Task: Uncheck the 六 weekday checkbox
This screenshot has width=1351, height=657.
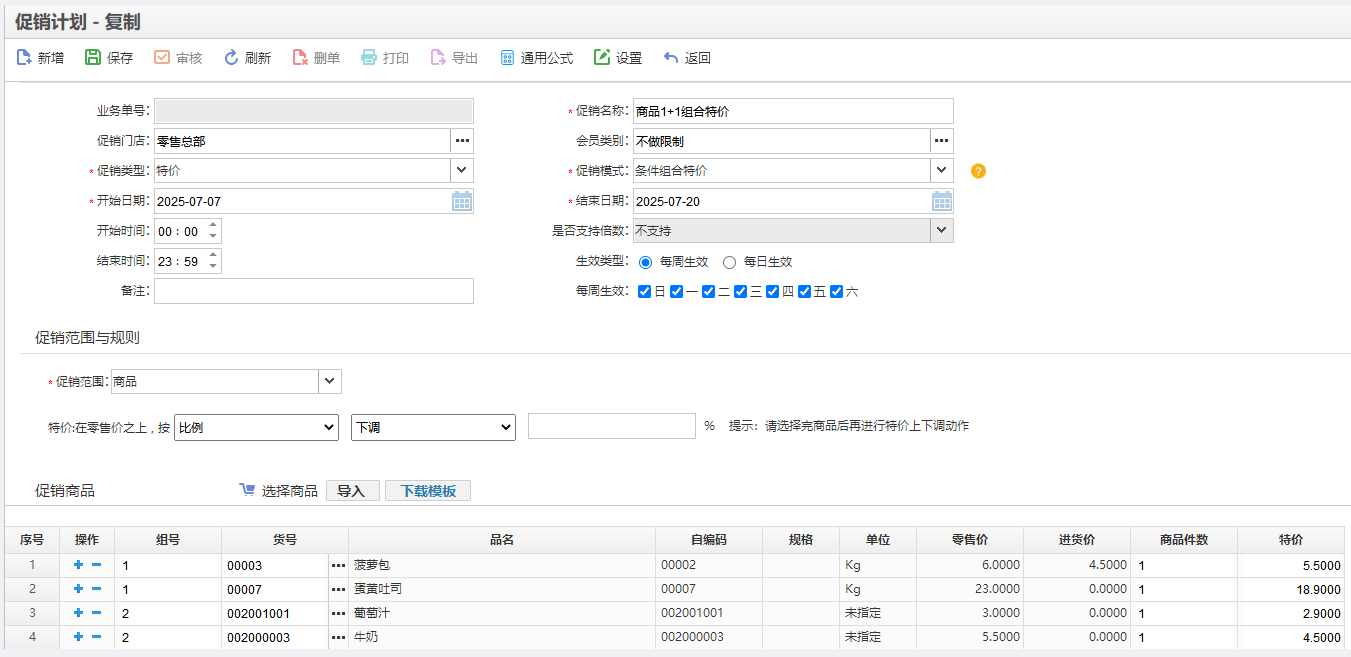Action: pos(837,292)
